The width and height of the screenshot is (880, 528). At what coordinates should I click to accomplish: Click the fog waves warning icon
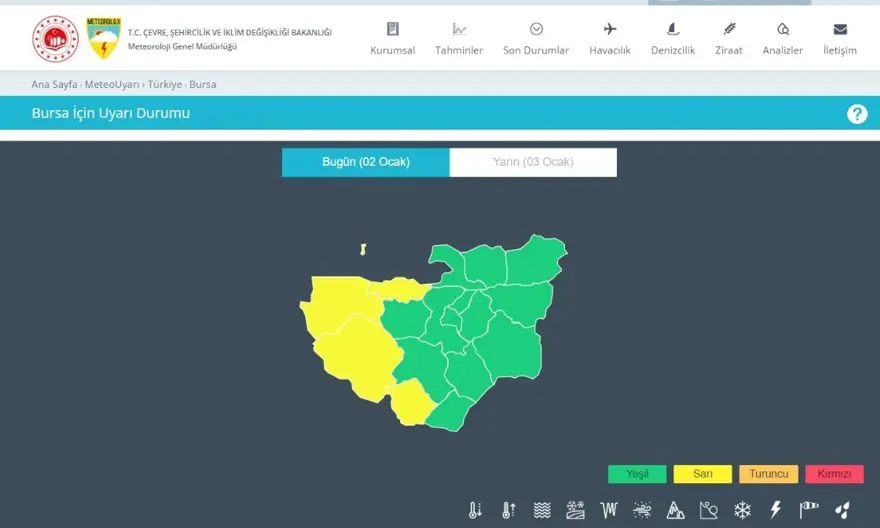[542, 510]
